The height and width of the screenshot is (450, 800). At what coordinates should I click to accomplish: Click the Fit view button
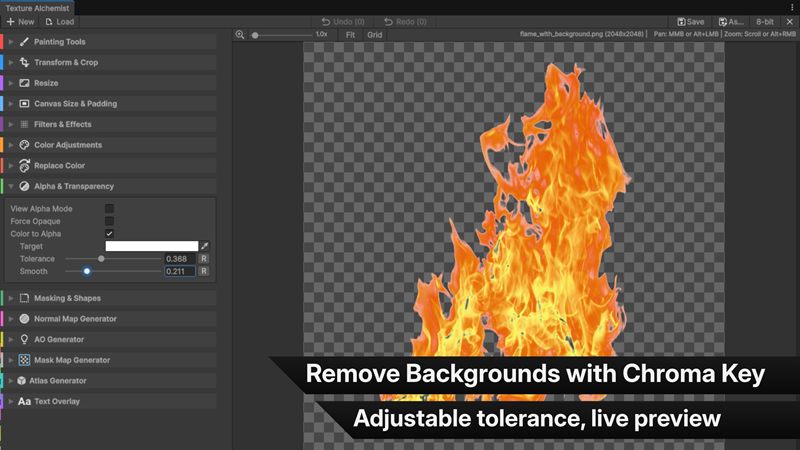coord(350,35)
